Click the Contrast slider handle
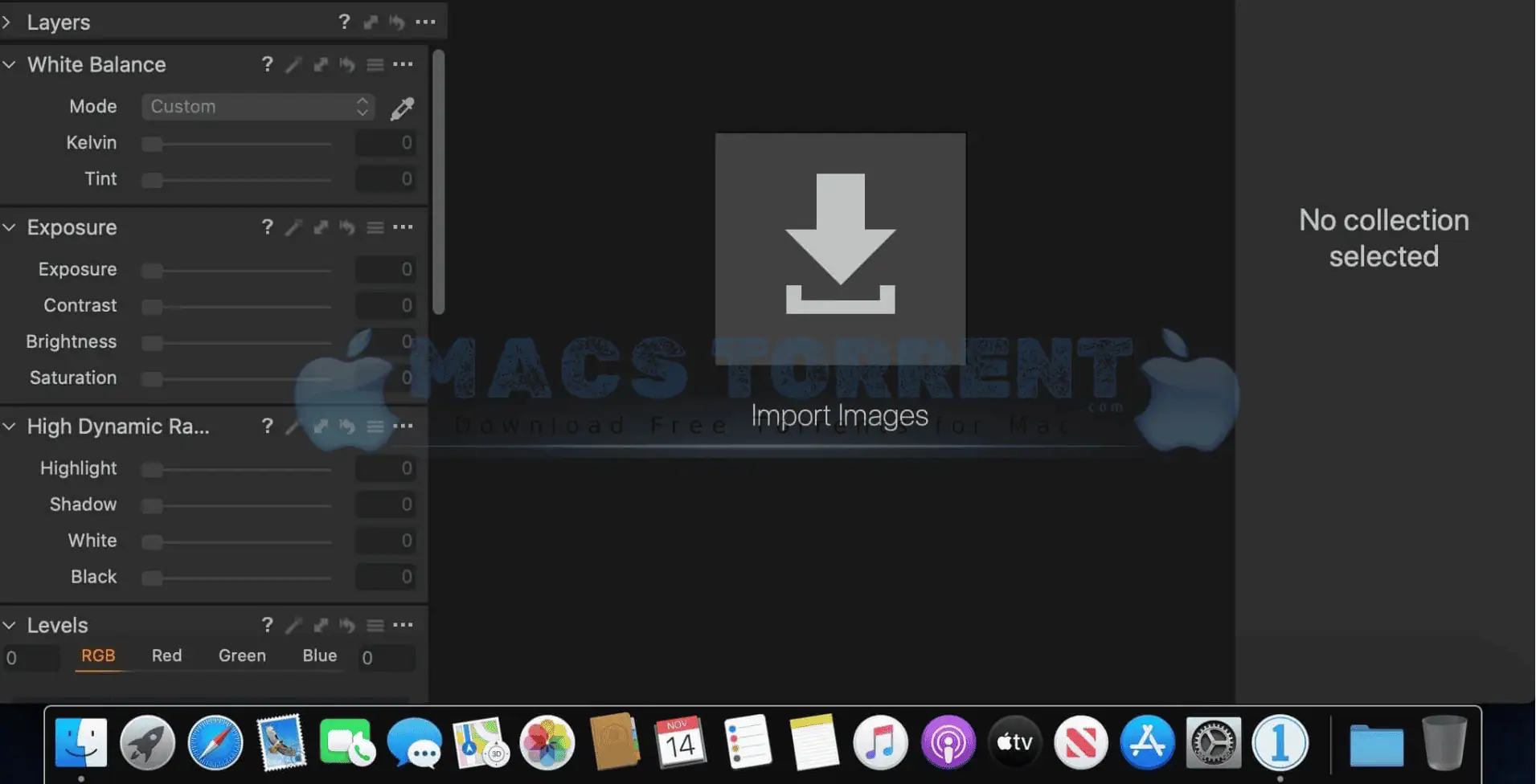Screen dimensions: 1536x784 152,307
